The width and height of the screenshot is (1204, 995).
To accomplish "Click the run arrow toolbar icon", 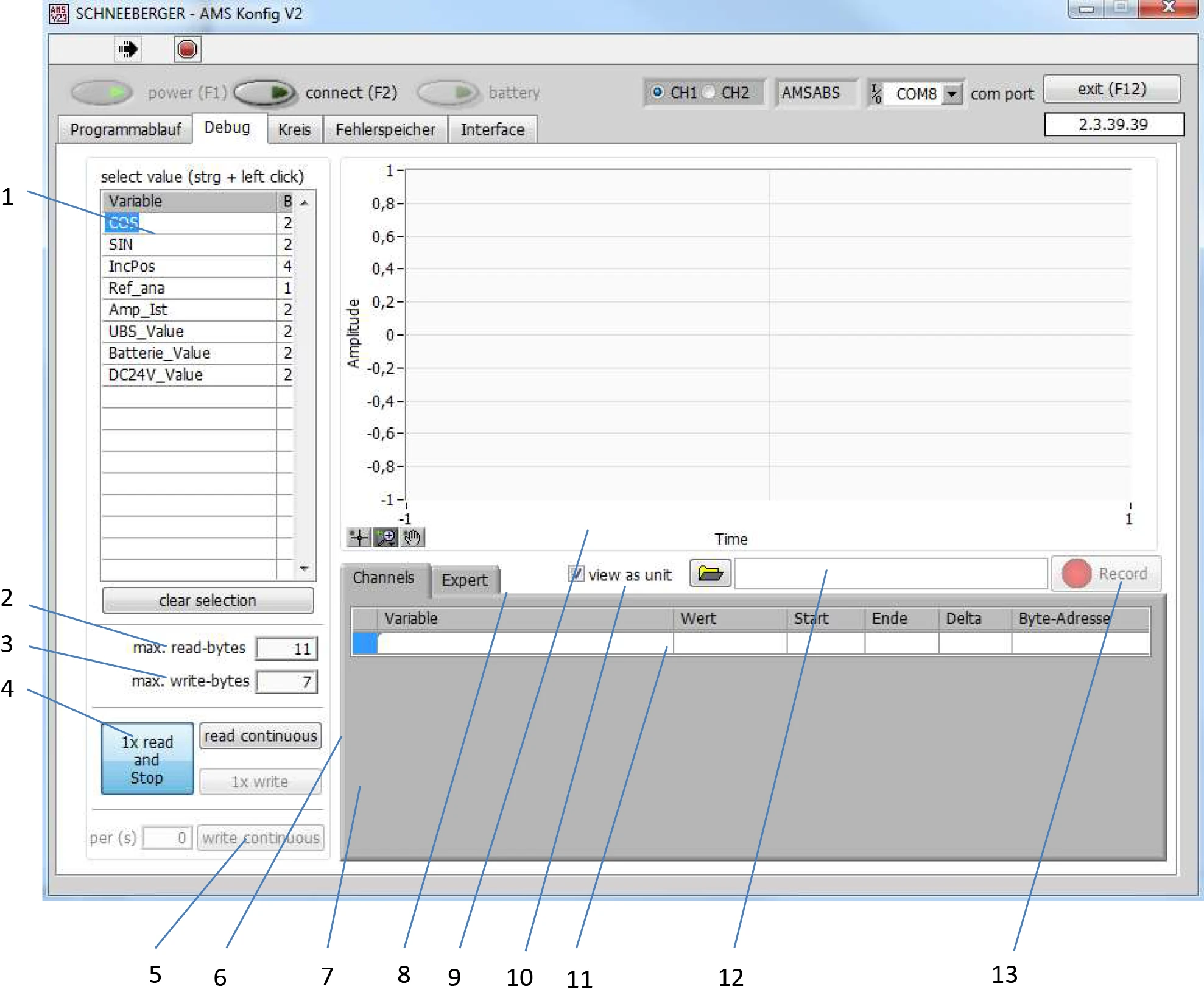I will pos(128,49).
